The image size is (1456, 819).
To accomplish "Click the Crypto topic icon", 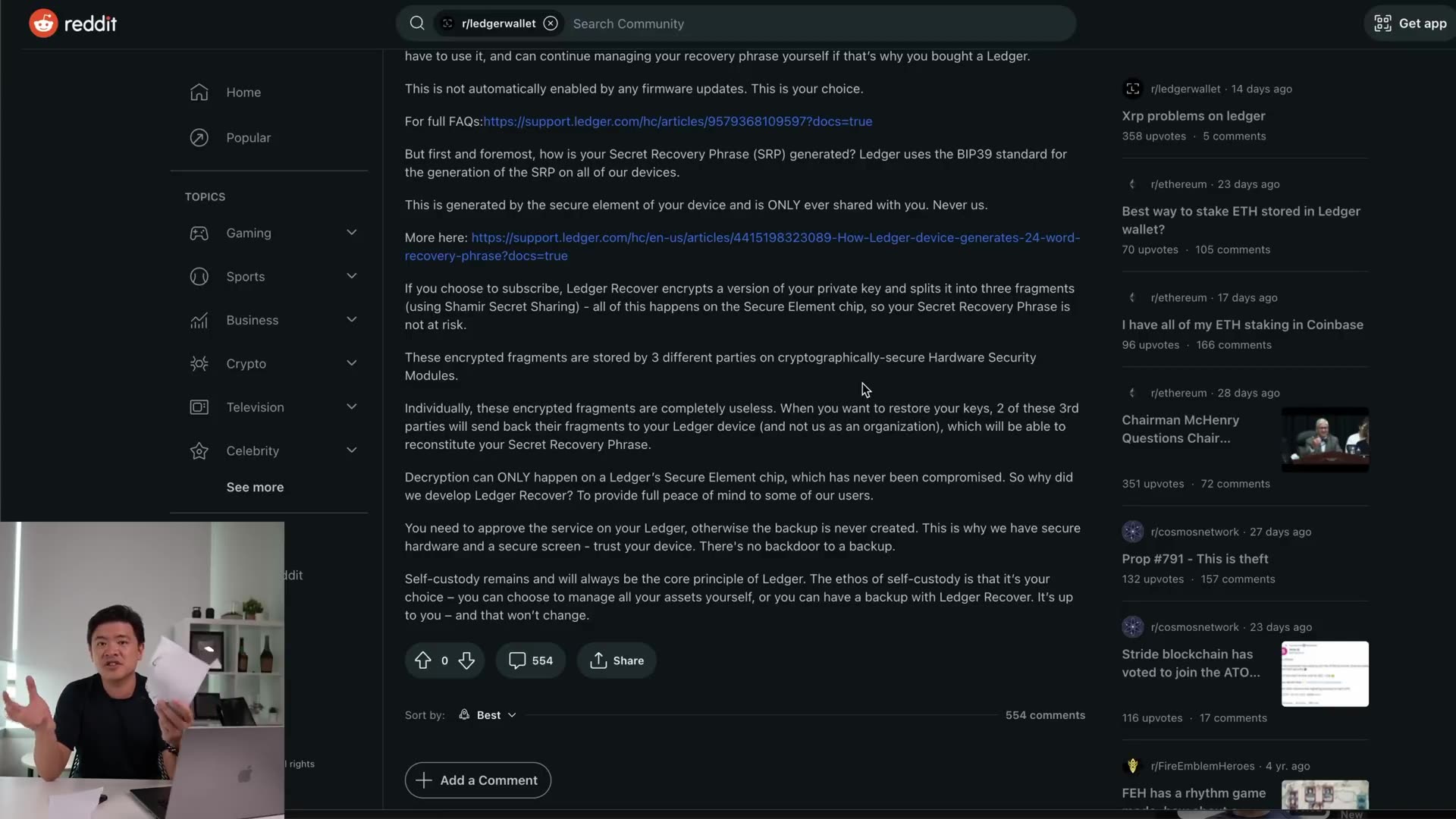I will [x=199, y=363].
